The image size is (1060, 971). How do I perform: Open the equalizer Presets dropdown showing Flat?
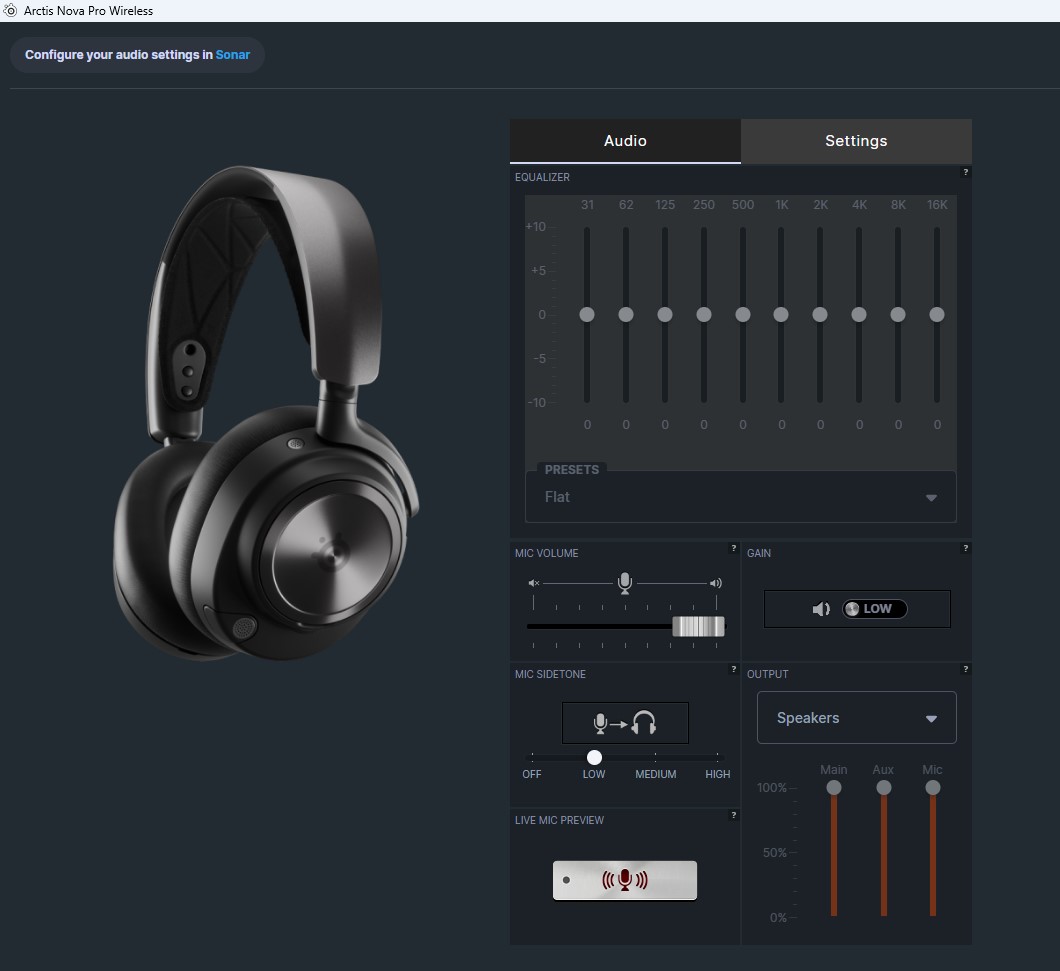740,497
